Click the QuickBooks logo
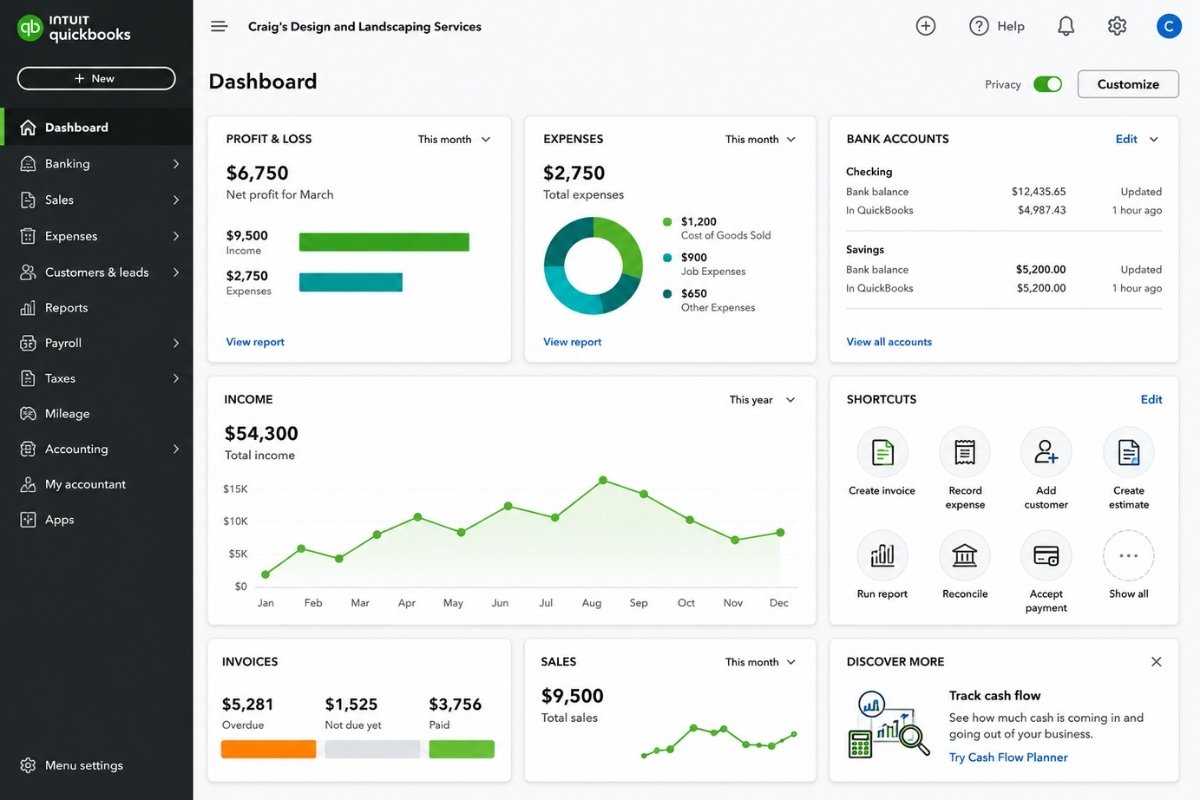Viewport: 1200px width, 800px height. click(x=74, y=28)
